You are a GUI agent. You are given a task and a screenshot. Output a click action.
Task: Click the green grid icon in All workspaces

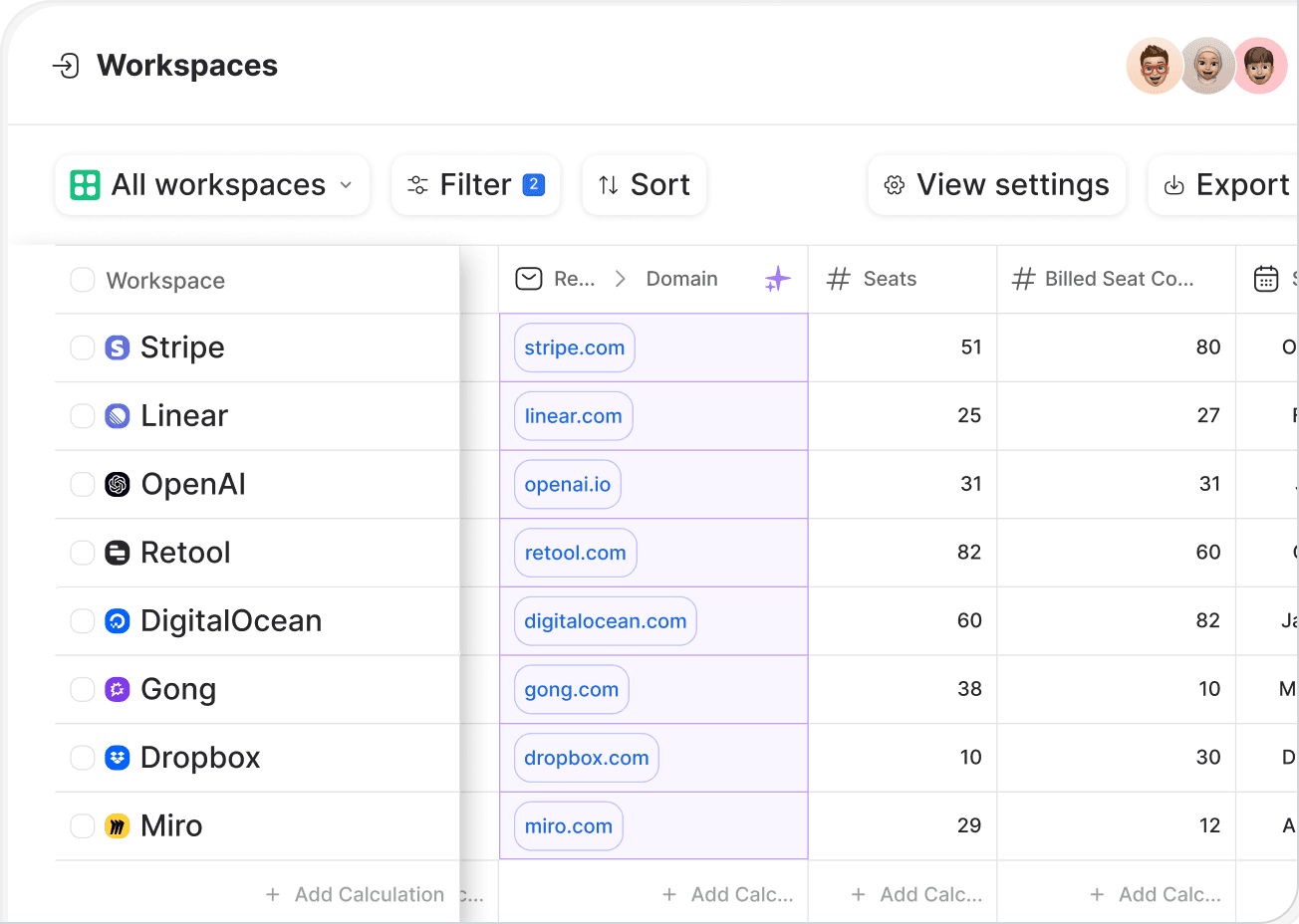[x=85, y=185]
